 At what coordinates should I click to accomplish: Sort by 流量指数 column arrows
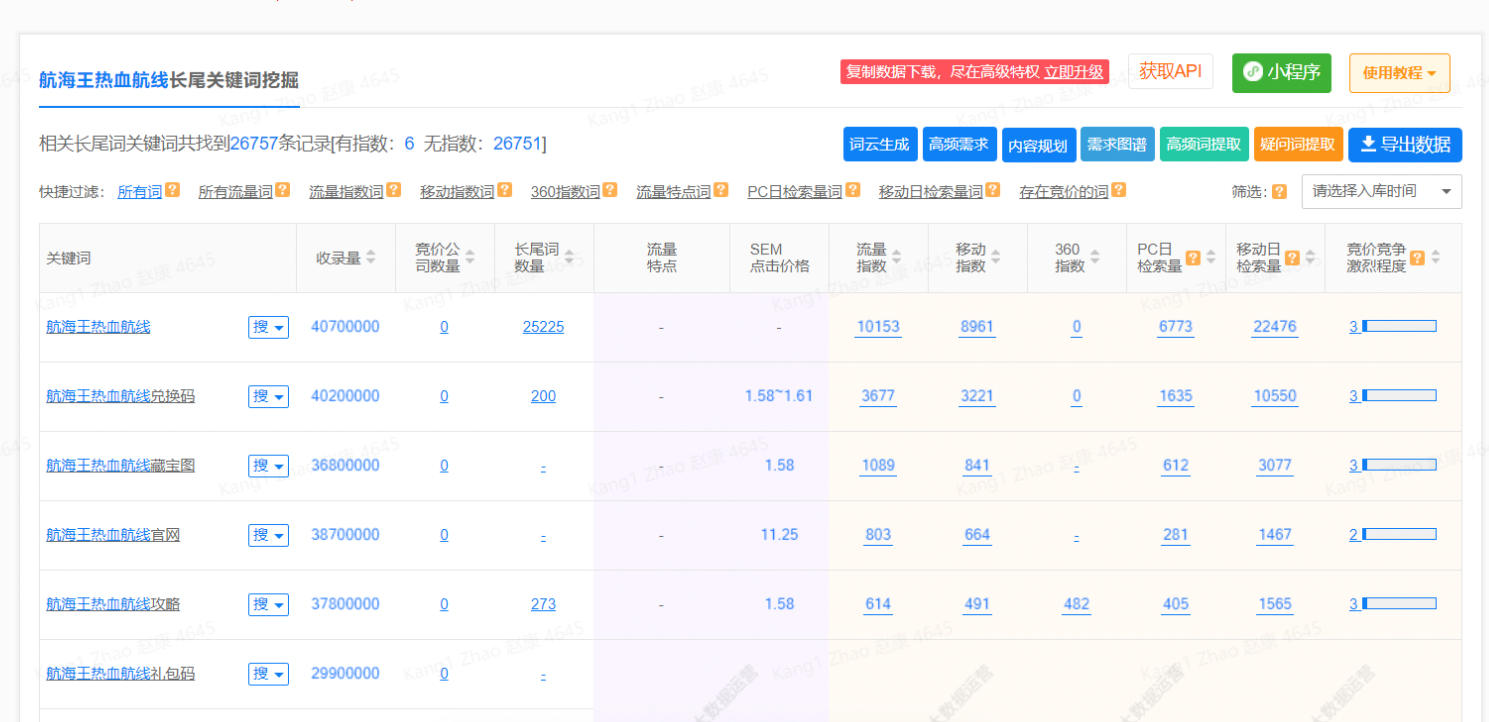click(897, 257)
